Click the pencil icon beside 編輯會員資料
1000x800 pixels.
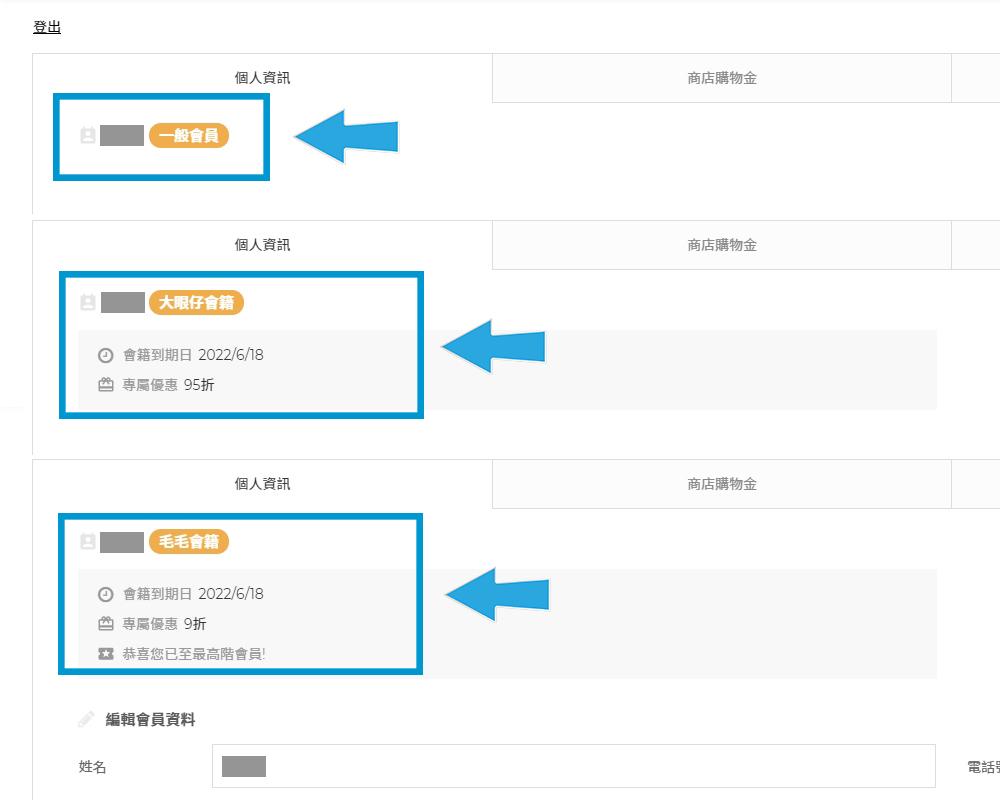pyautogui.click(x=87, y=719)
